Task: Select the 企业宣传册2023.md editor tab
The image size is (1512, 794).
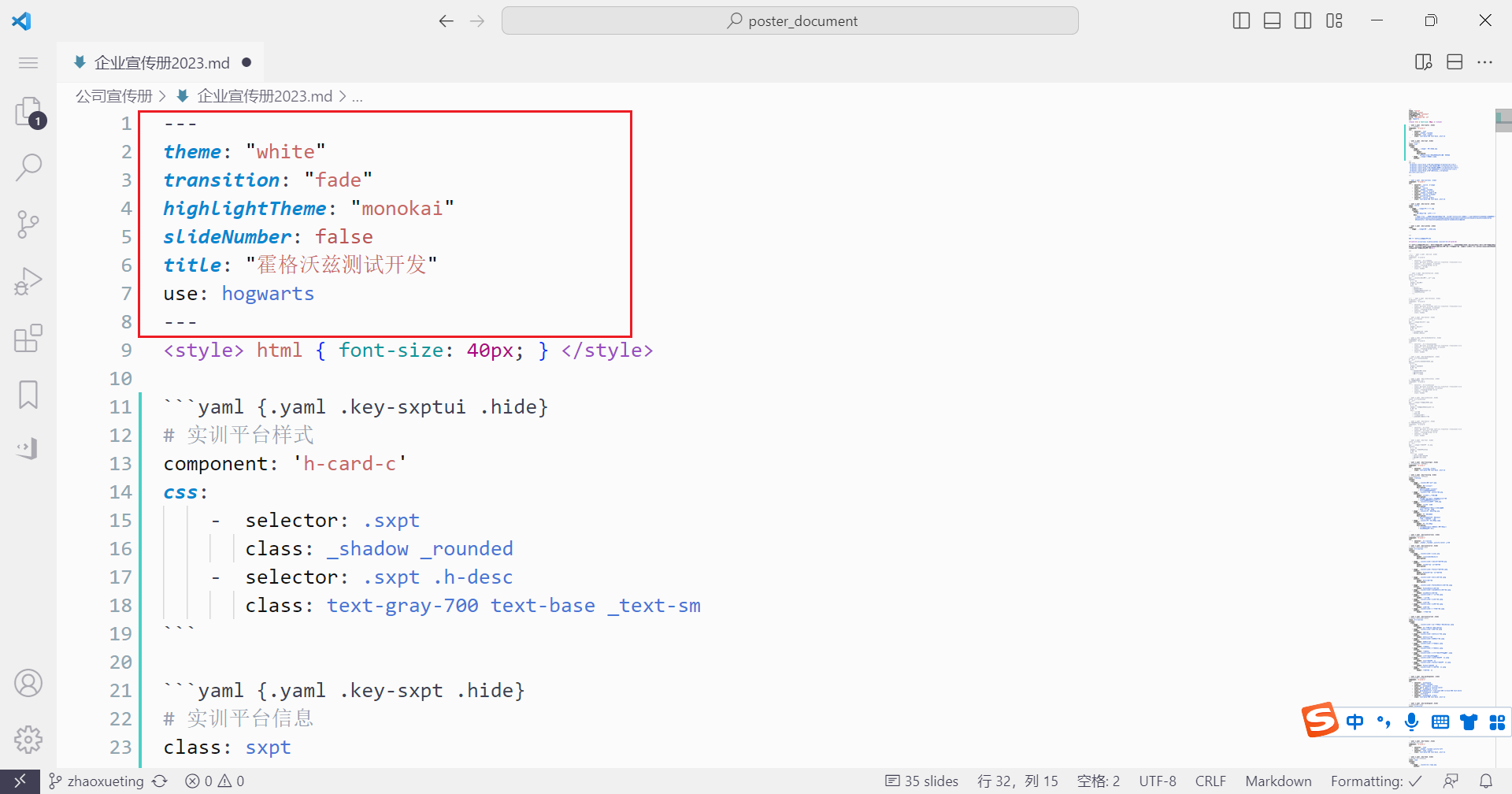Action: 161,63
